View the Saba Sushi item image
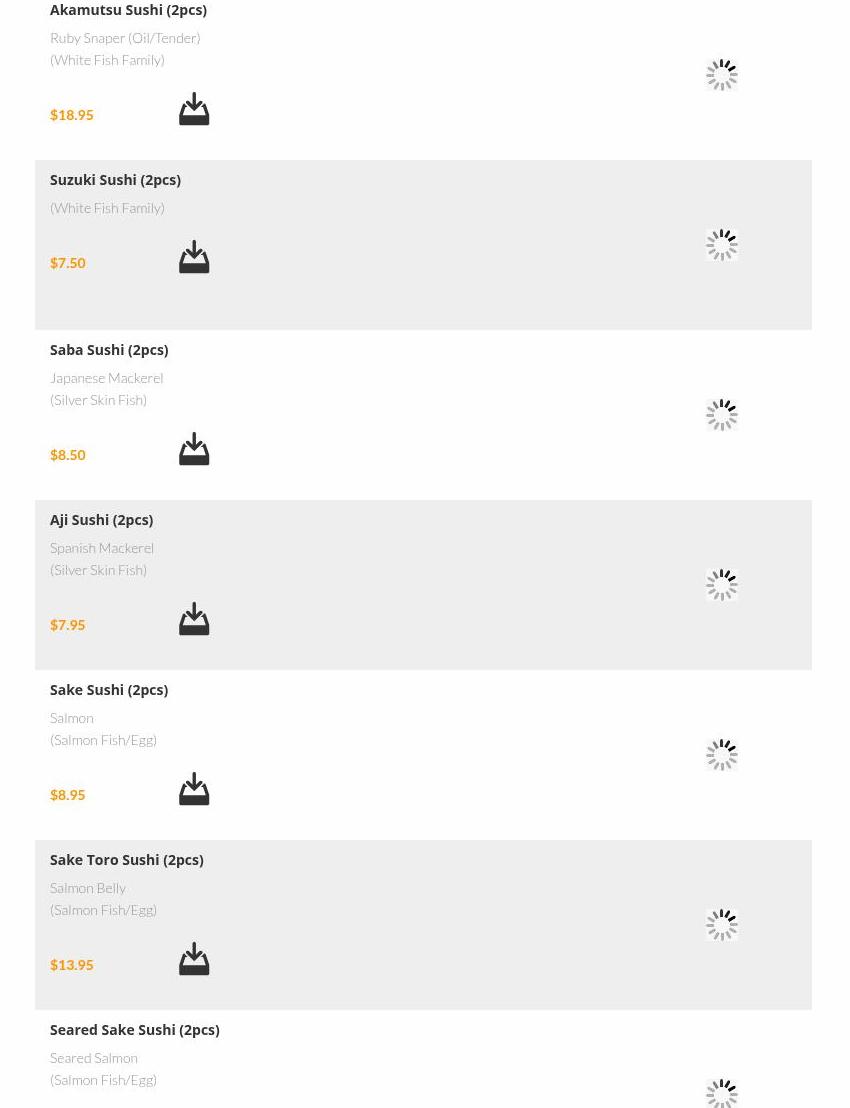Viewport: 850px width, 1108px height. click(x=721, y=415)
